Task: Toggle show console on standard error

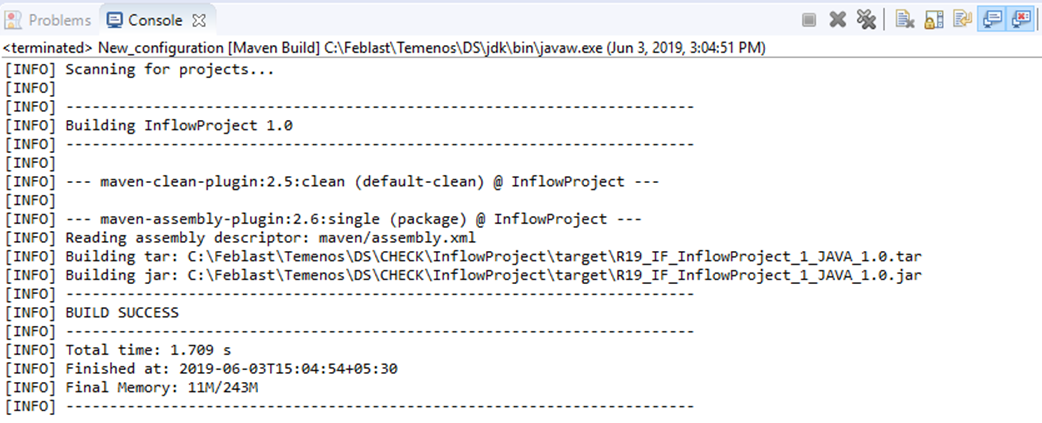Action: click(1020, 19)
